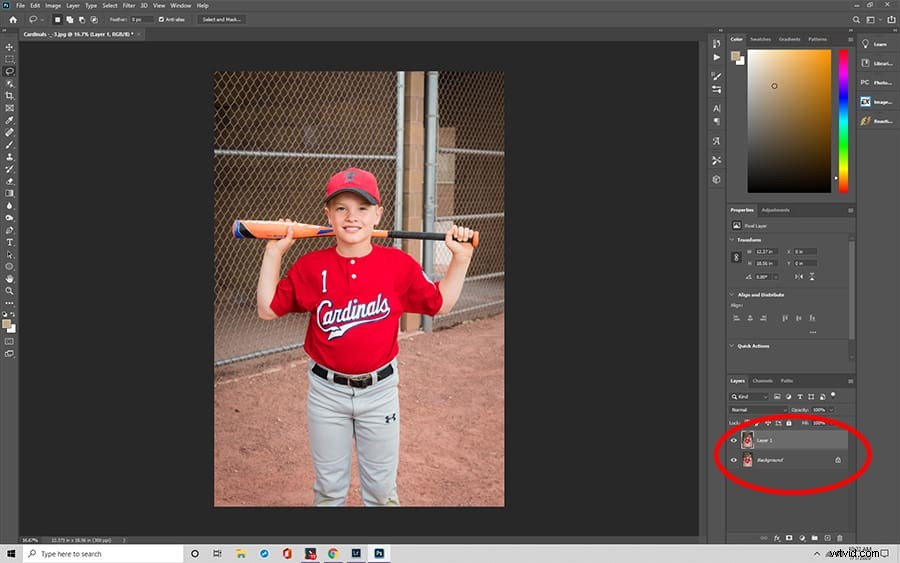Click Create new group folder icon
Viewport: 900px width, 563px height.
814,538
